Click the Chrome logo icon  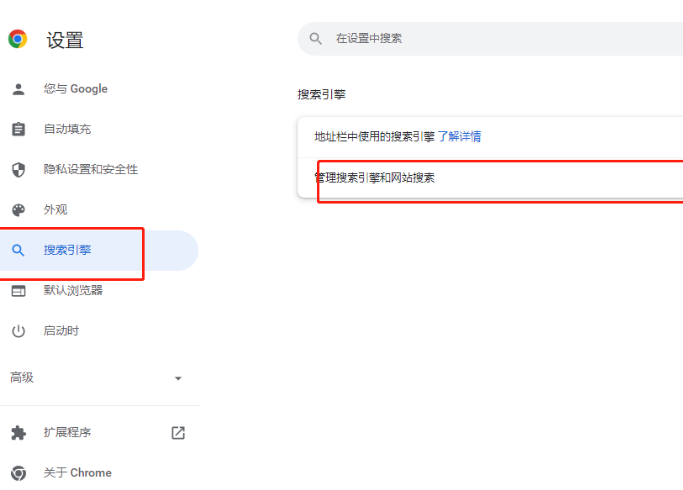18,39
